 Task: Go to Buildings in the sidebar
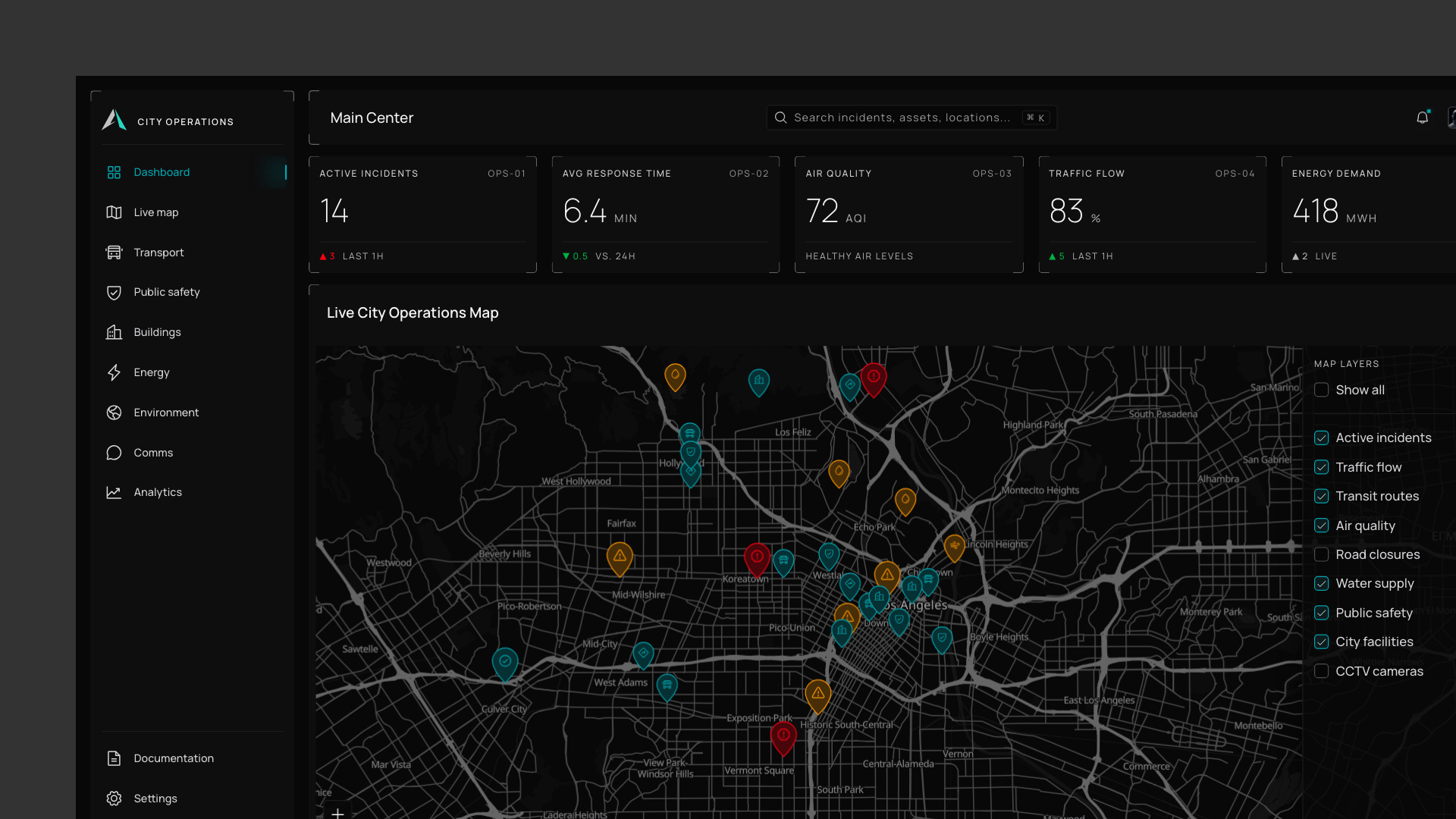coord(193,332)
